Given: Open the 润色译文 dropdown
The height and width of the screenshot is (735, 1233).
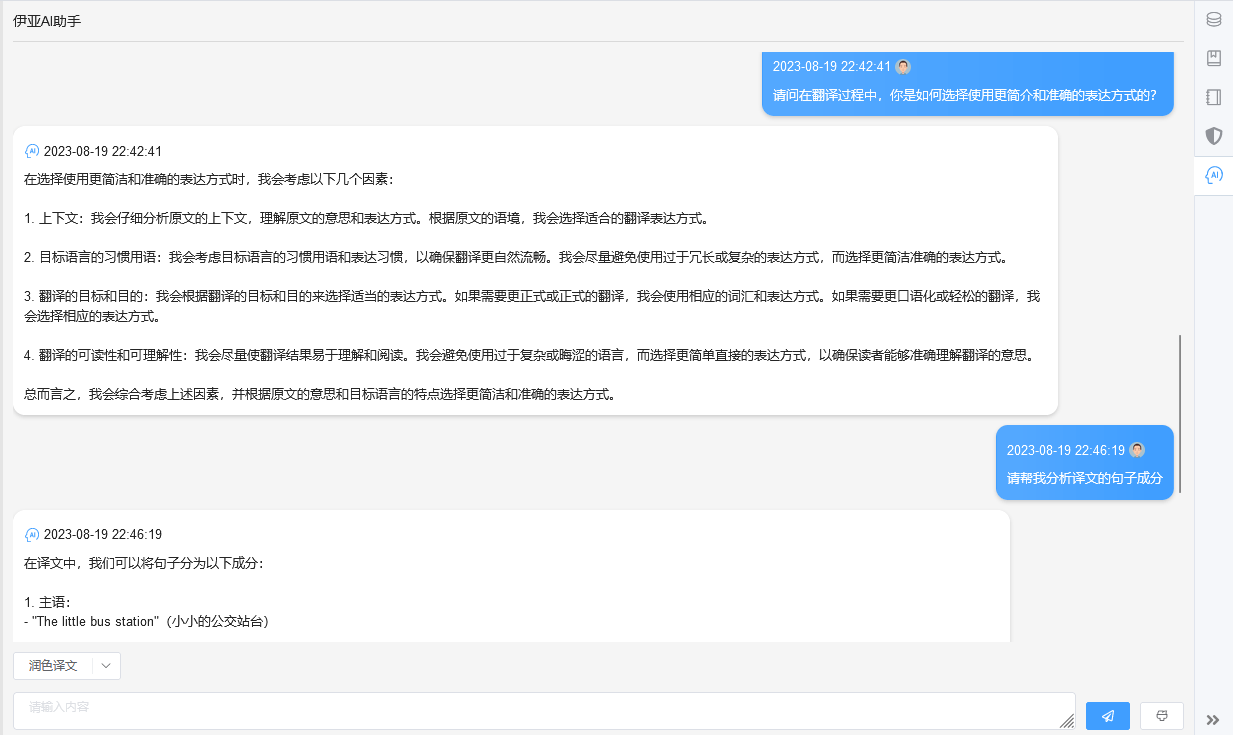Looking at the screenshot, I should (x=67, y=666).
